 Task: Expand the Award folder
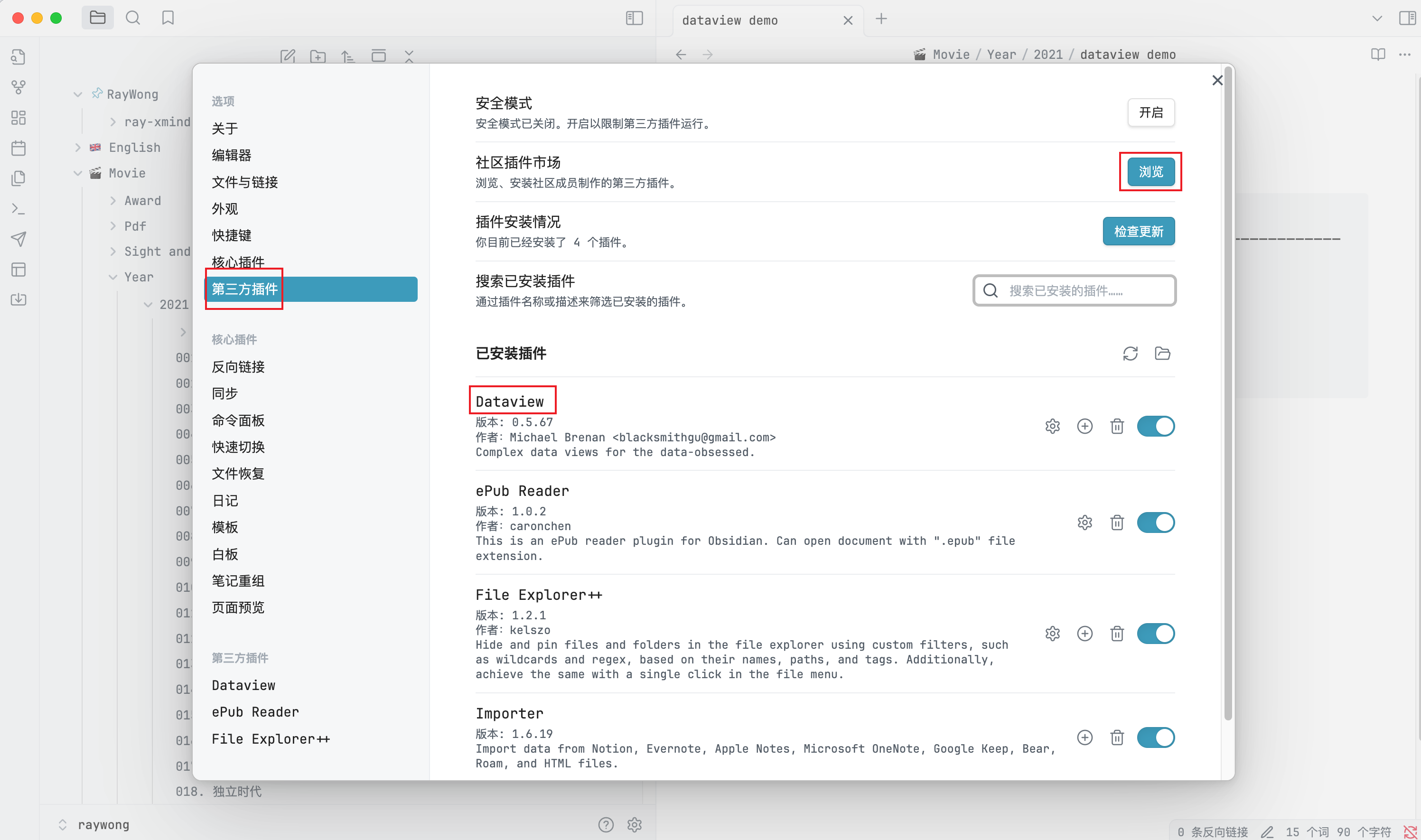(113, 200)
